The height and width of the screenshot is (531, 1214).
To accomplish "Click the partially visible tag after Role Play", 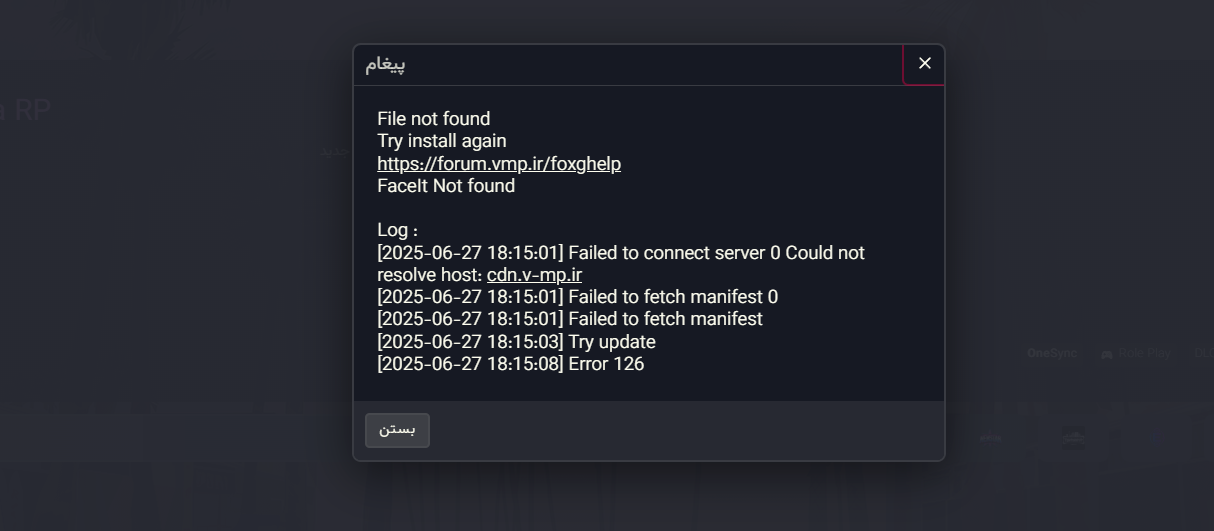I will pos(1203,353).
